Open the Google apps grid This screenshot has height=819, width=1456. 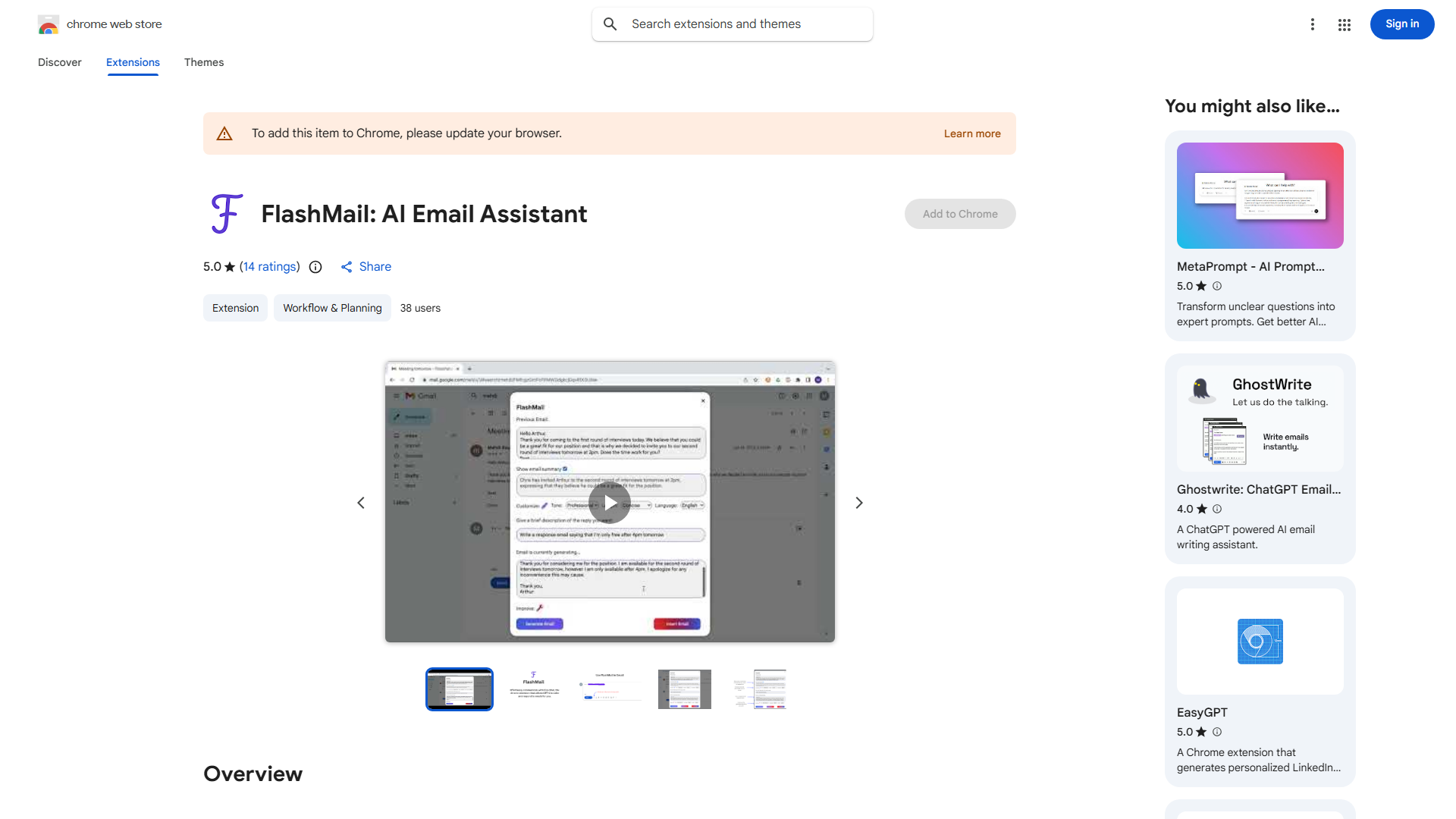pyautogui.click(x=1344, y=24)
